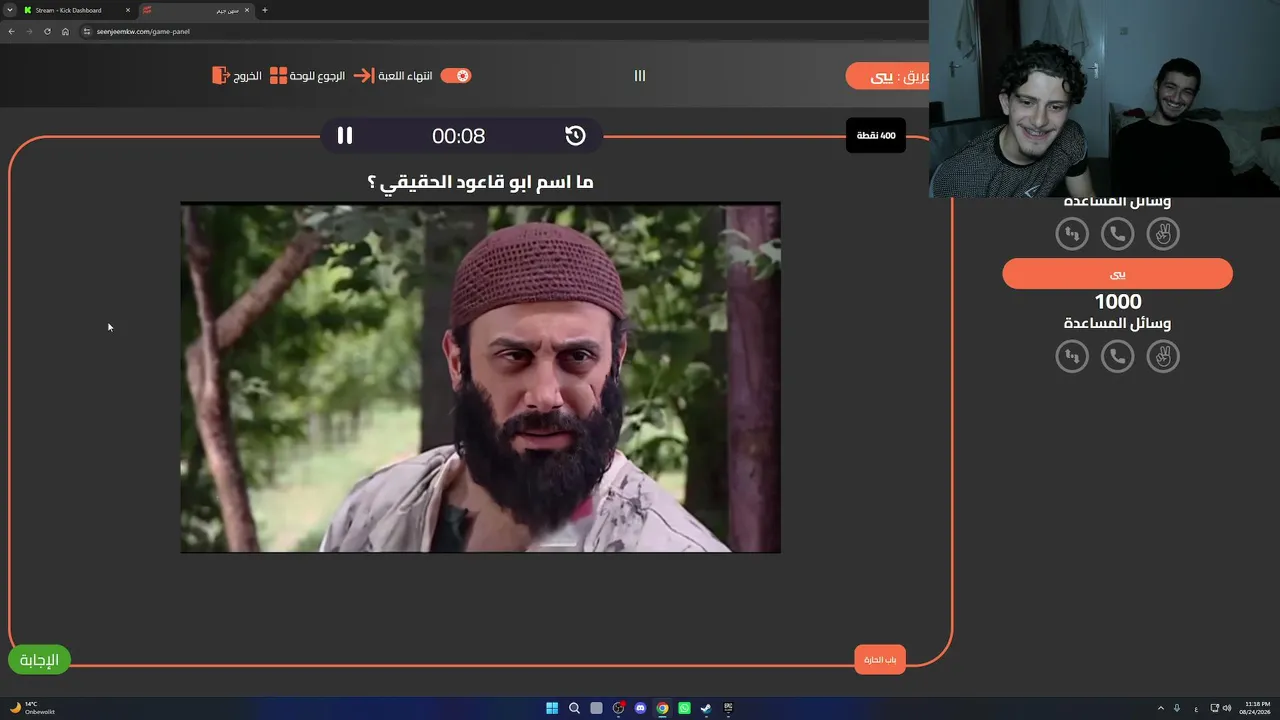This screenshot has width=1280, height=720.
Task: Click the Chrome taskbar icon
Action: 662,708
